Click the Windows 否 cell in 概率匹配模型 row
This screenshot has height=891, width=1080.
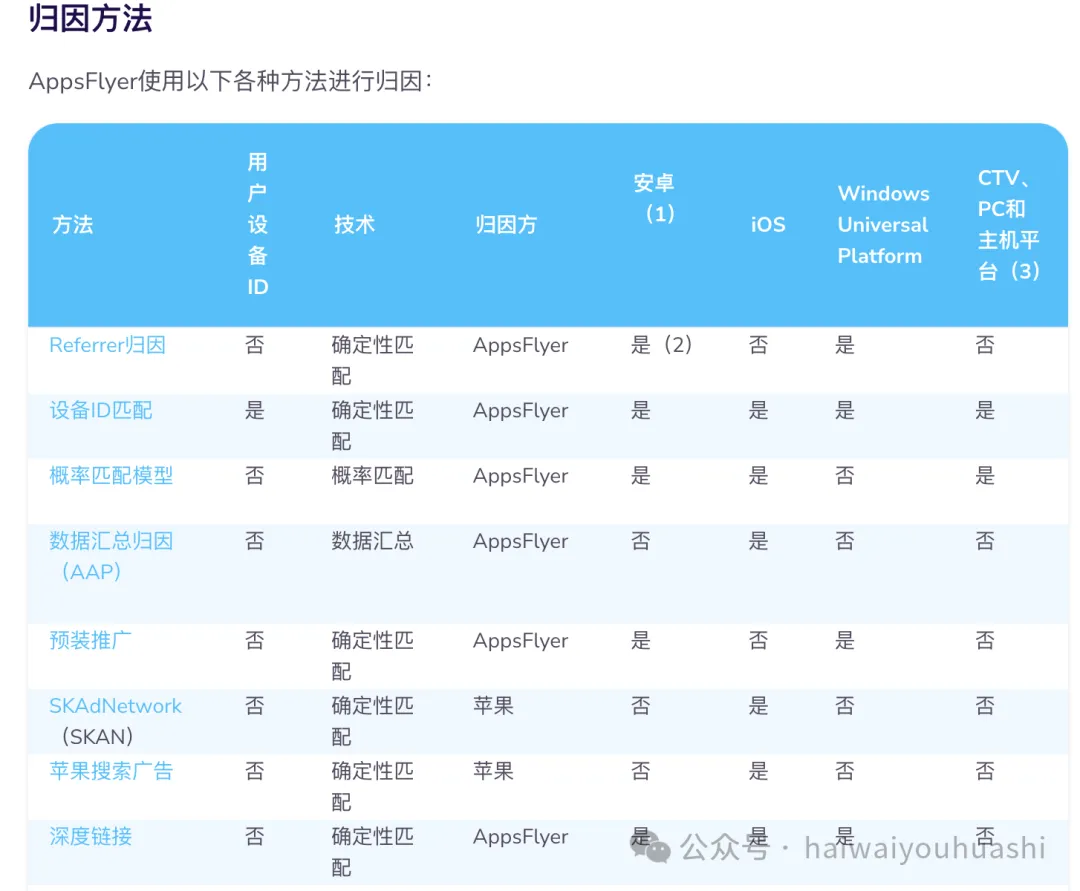pyautogui.click(x=844, y=476)
